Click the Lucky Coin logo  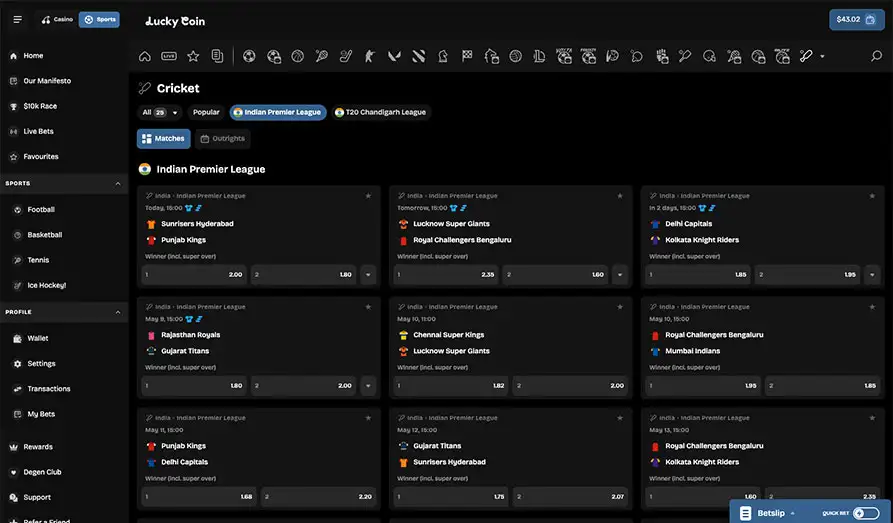[x=175, y=21]
